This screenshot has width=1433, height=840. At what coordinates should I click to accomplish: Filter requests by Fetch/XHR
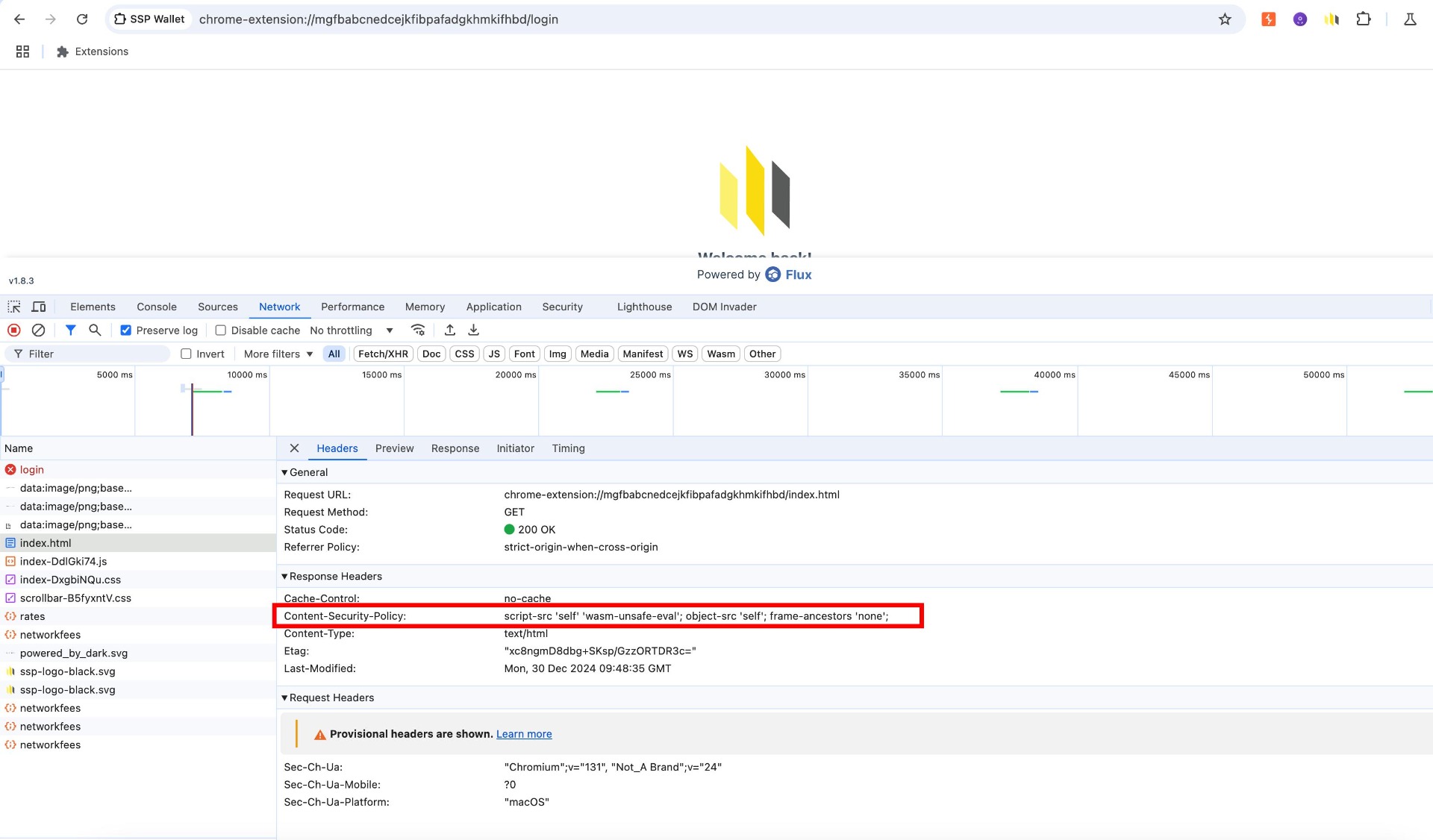[383, 354]
